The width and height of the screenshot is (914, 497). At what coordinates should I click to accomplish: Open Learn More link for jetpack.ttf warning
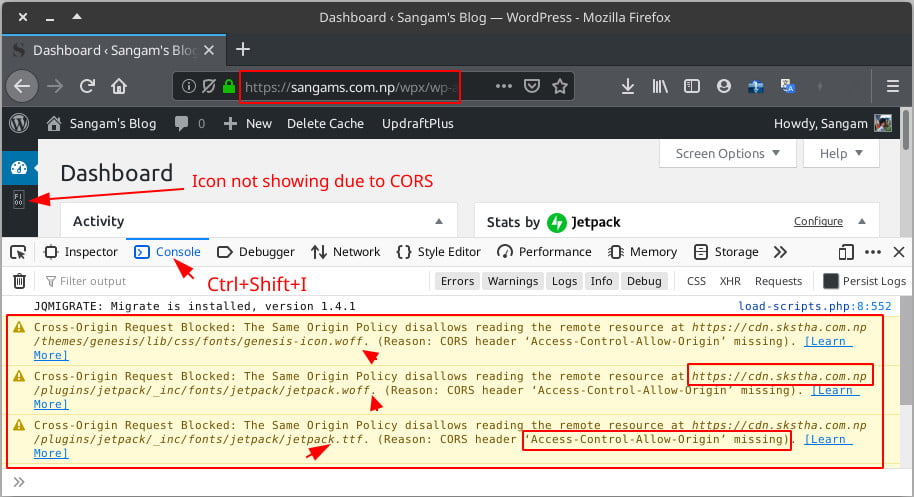pyautogui.click(x=828, y=439)
